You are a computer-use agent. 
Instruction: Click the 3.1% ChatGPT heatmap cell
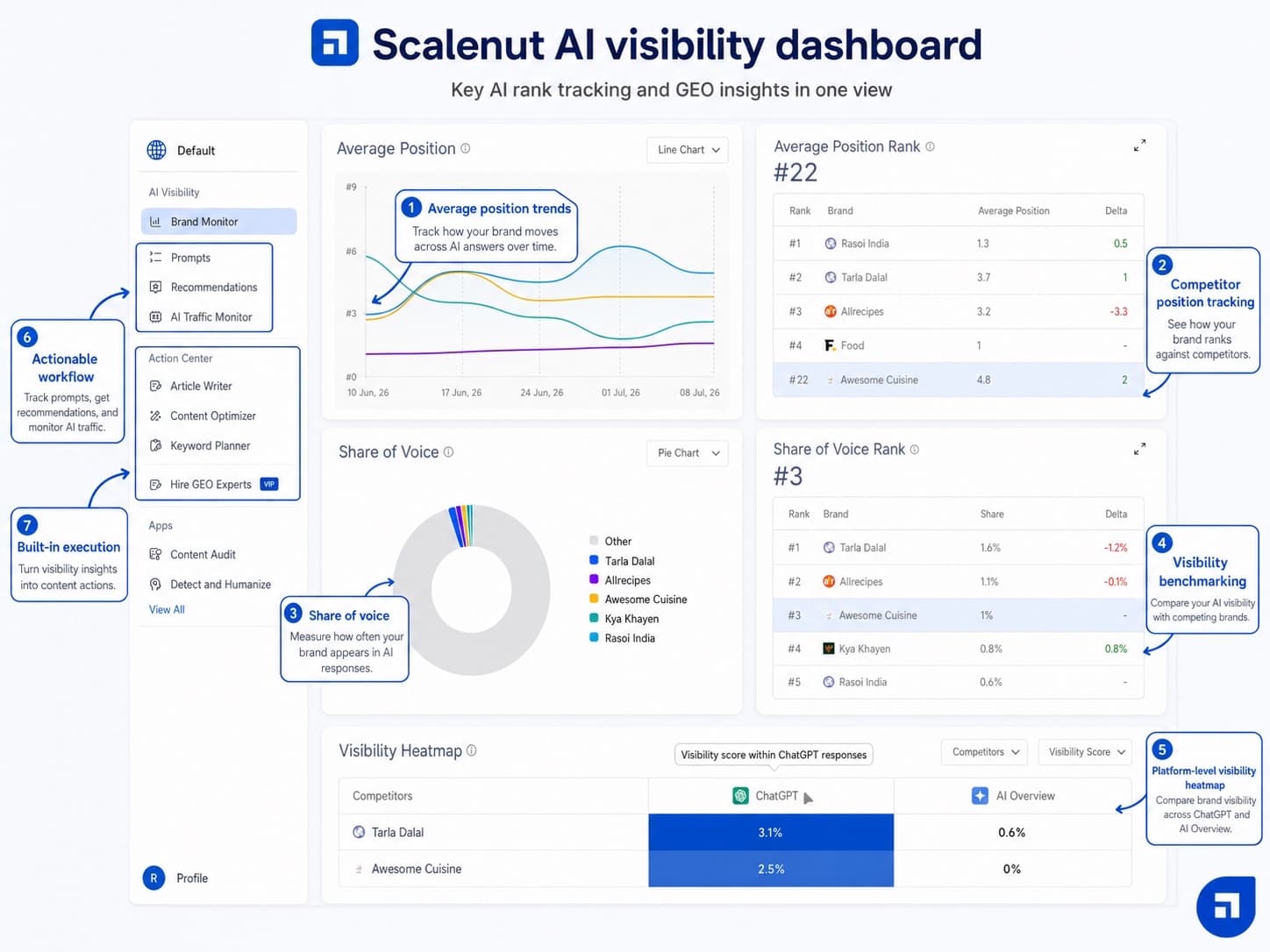tap(771, 832)
